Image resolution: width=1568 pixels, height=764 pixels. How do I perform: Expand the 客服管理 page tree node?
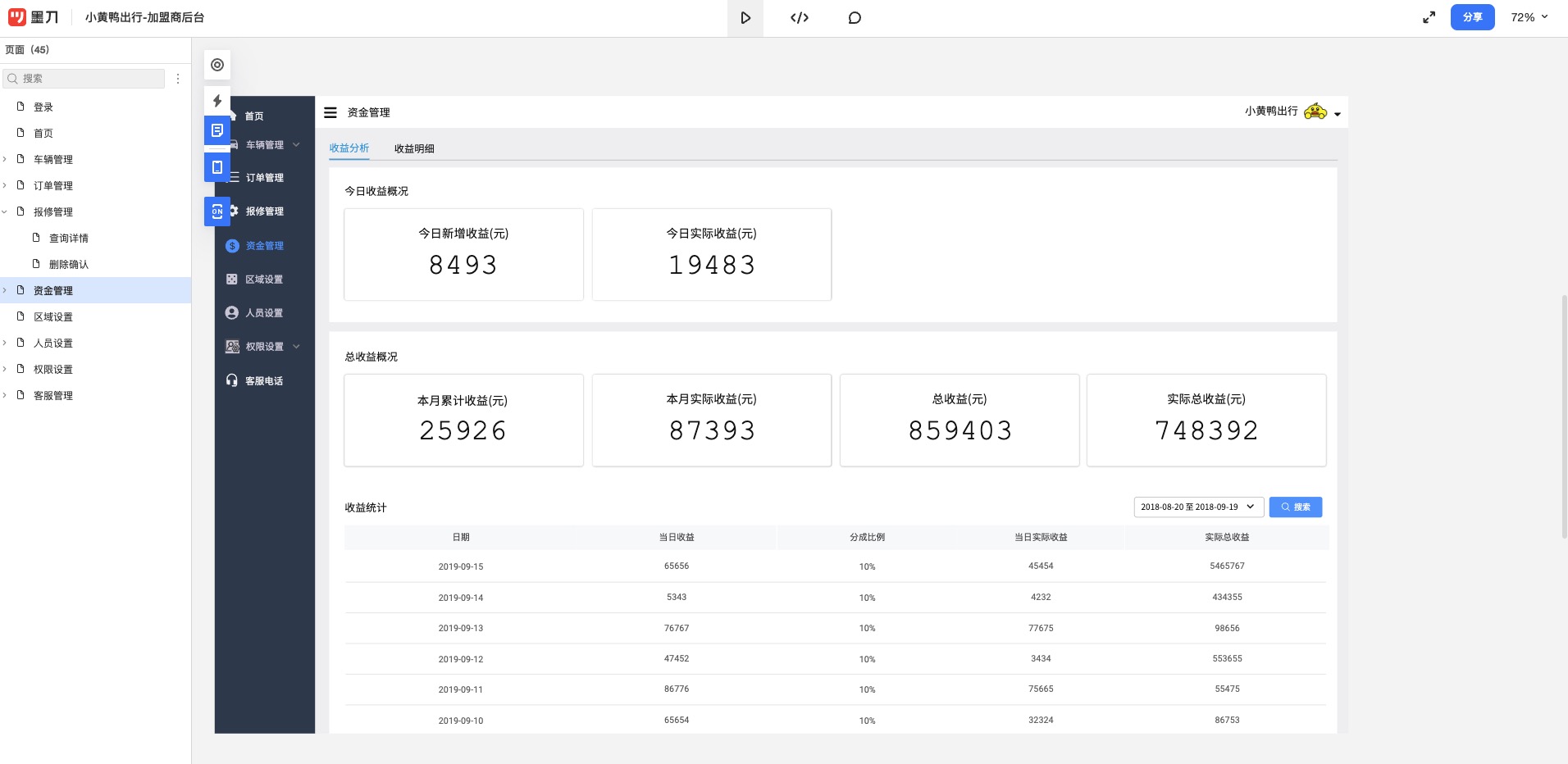pyautogui.click(x=5, y=395)
